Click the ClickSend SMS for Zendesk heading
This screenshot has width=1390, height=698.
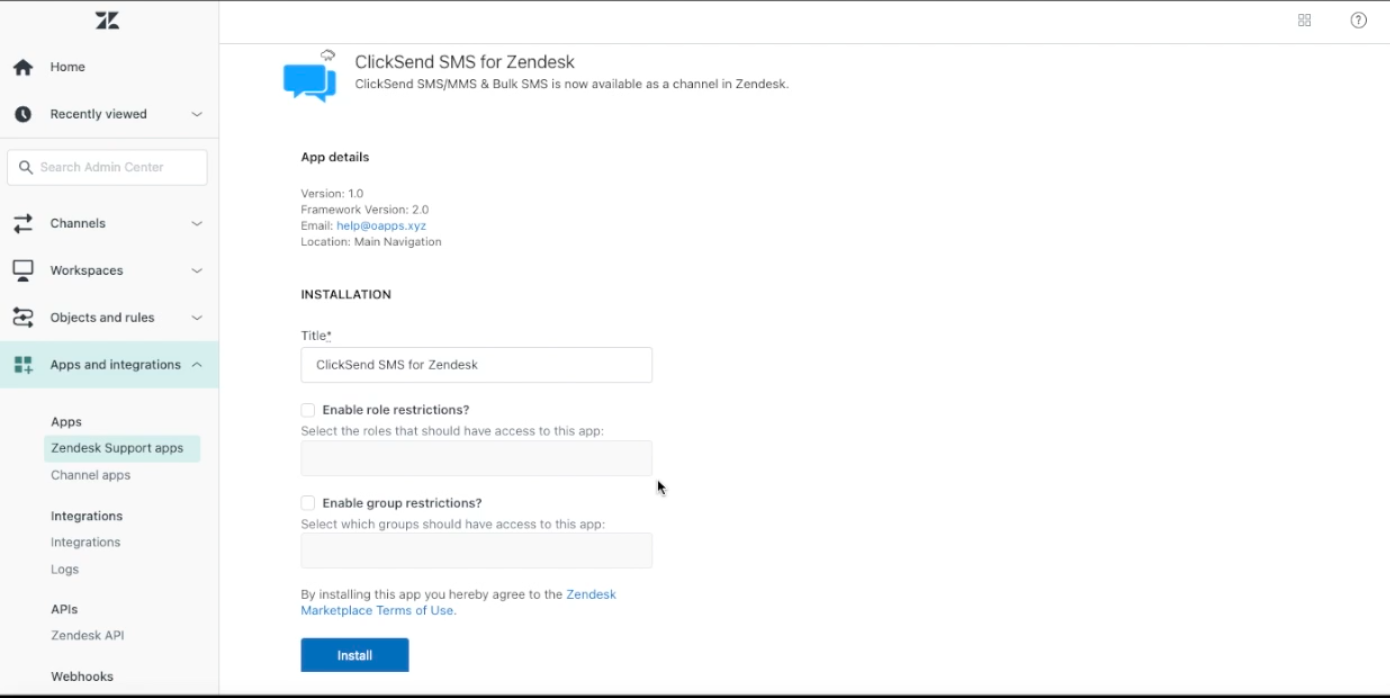click(465, 62)
